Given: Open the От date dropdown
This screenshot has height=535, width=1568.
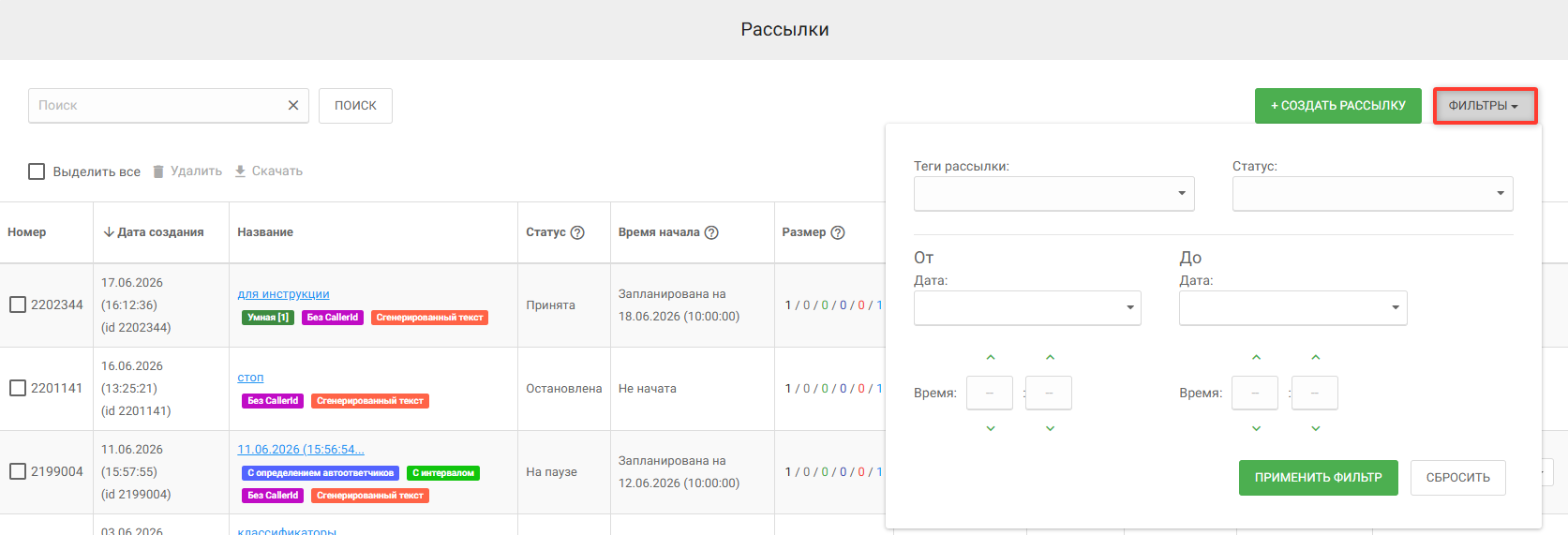Looking at the screenshot, I should pos(1027,307).
